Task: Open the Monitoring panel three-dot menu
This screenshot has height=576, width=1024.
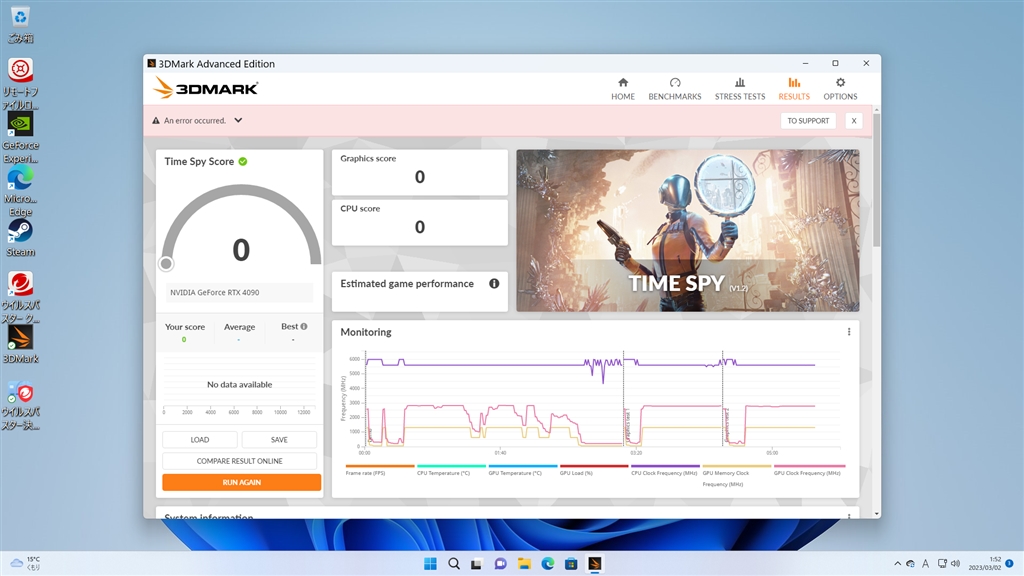Action: click(x=849, y=332)
